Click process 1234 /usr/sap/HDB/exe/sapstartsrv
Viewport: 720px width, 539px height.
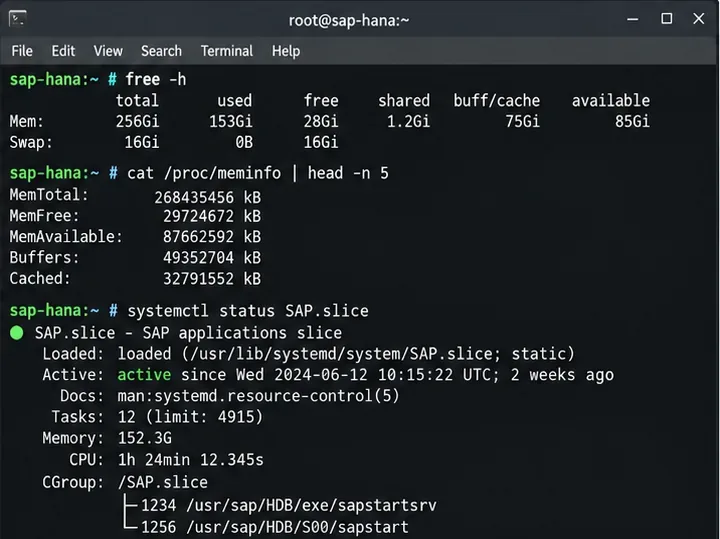[x=288, y=505]
